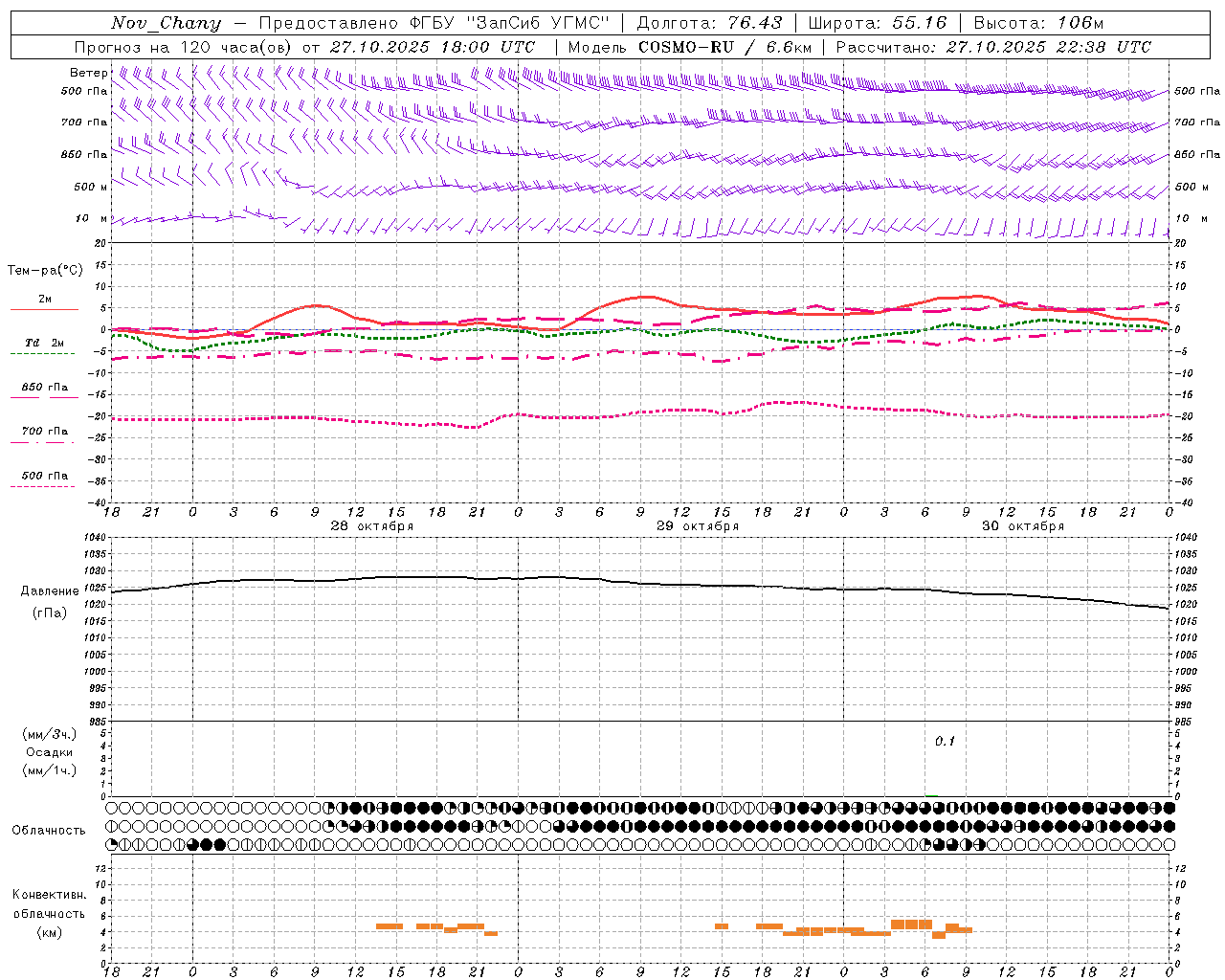Click the '2м' temperature legend entry
The height and width of the screenshot is (980, 1225).
click(45, 300)
